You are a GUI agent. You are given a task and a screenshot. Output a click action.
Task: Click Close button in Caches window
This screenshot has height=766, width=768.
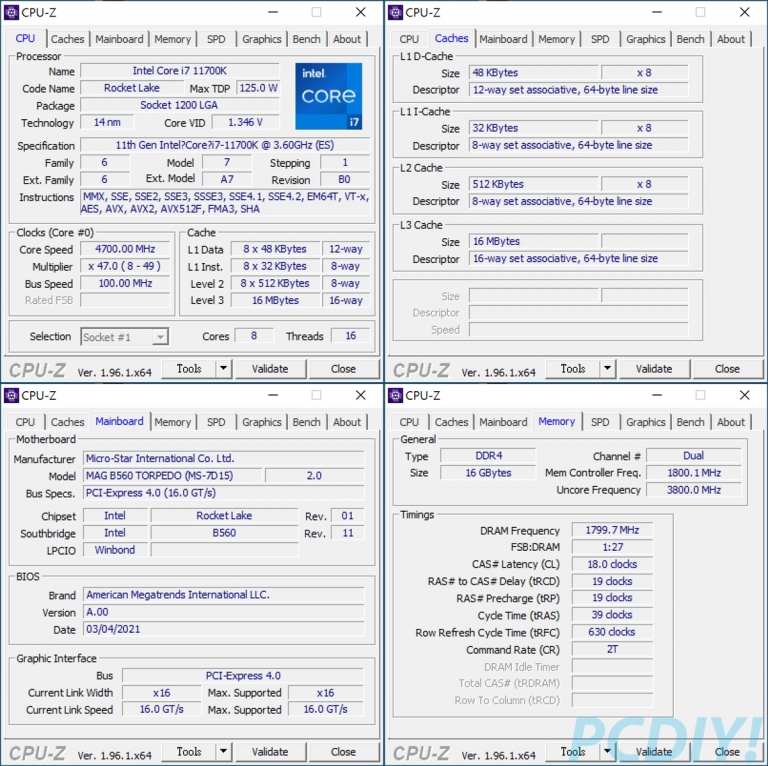(727, 368)
